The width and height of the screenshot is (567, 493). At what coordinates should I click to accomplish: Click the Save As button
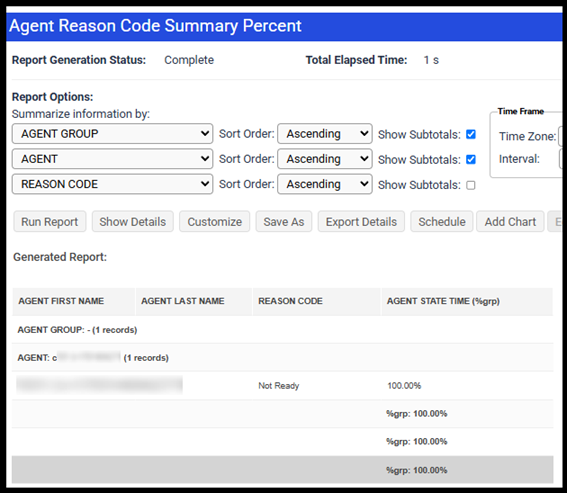pos(284,222)
